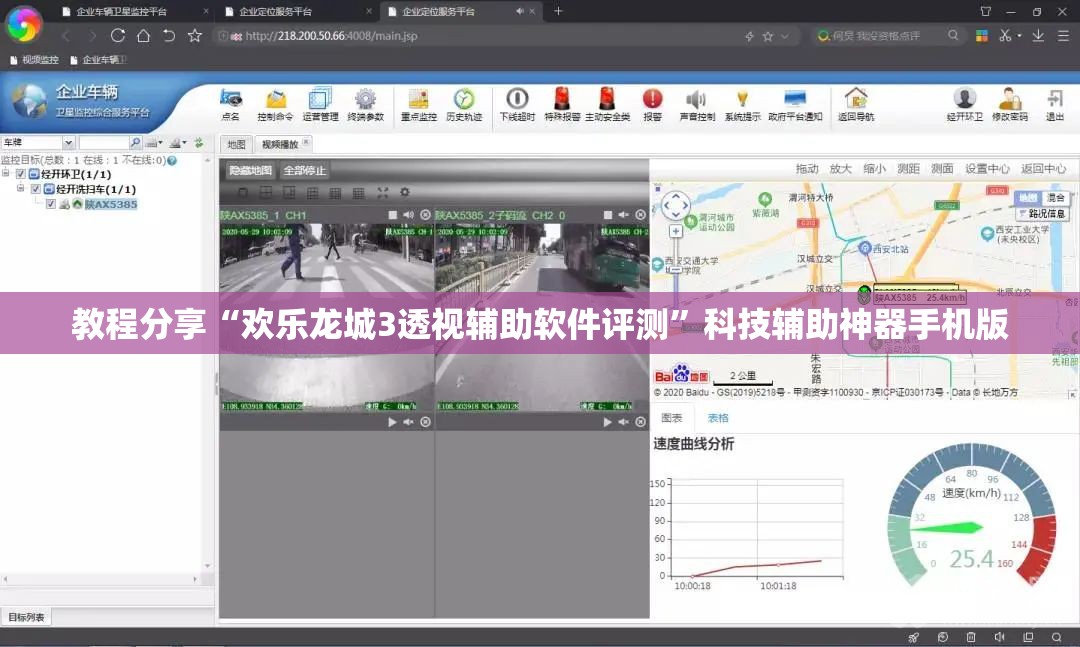Mute the CH1 video audio
1080x647 pixels.
pyautogui.click(x=408, y=215)
